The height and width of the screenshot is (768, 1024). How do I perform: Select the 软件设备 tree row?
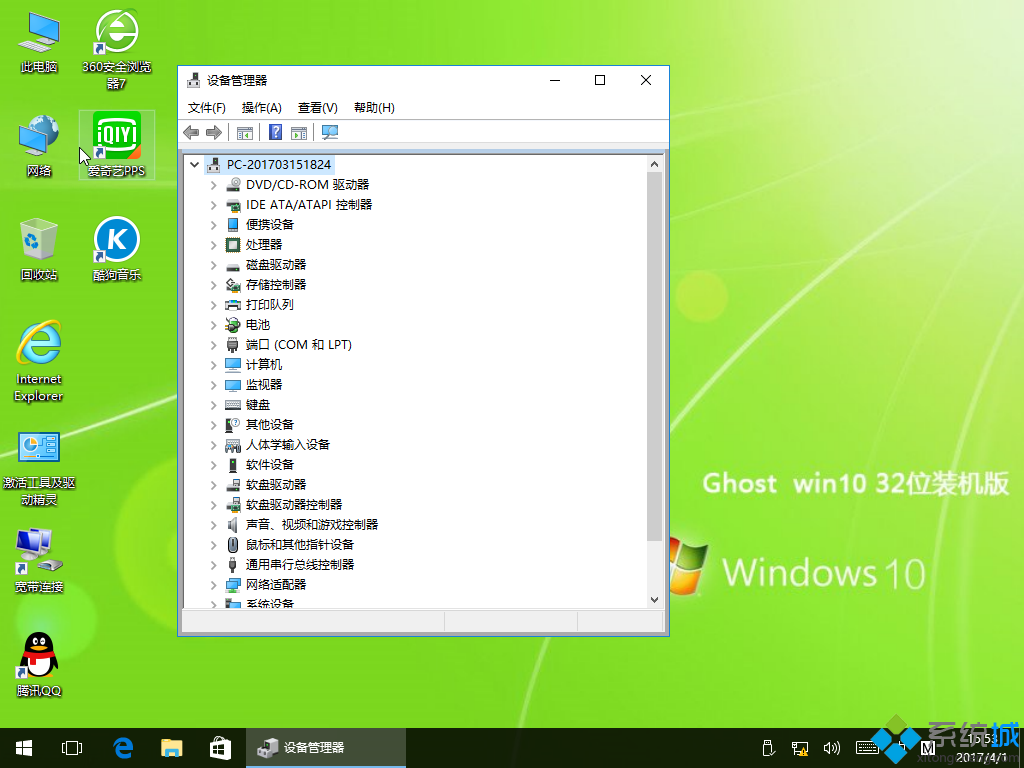pos(270,465)
